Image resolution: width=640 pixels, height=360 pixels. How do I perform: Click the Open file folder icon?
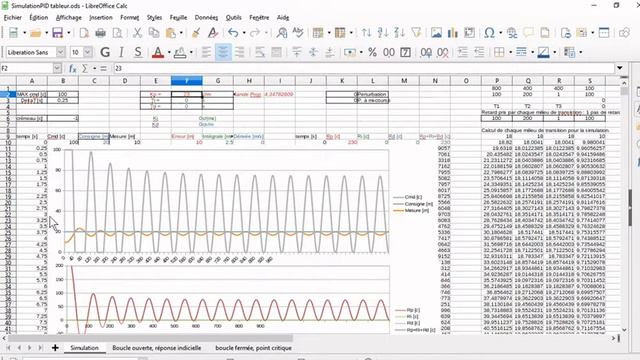pos(36,33)
